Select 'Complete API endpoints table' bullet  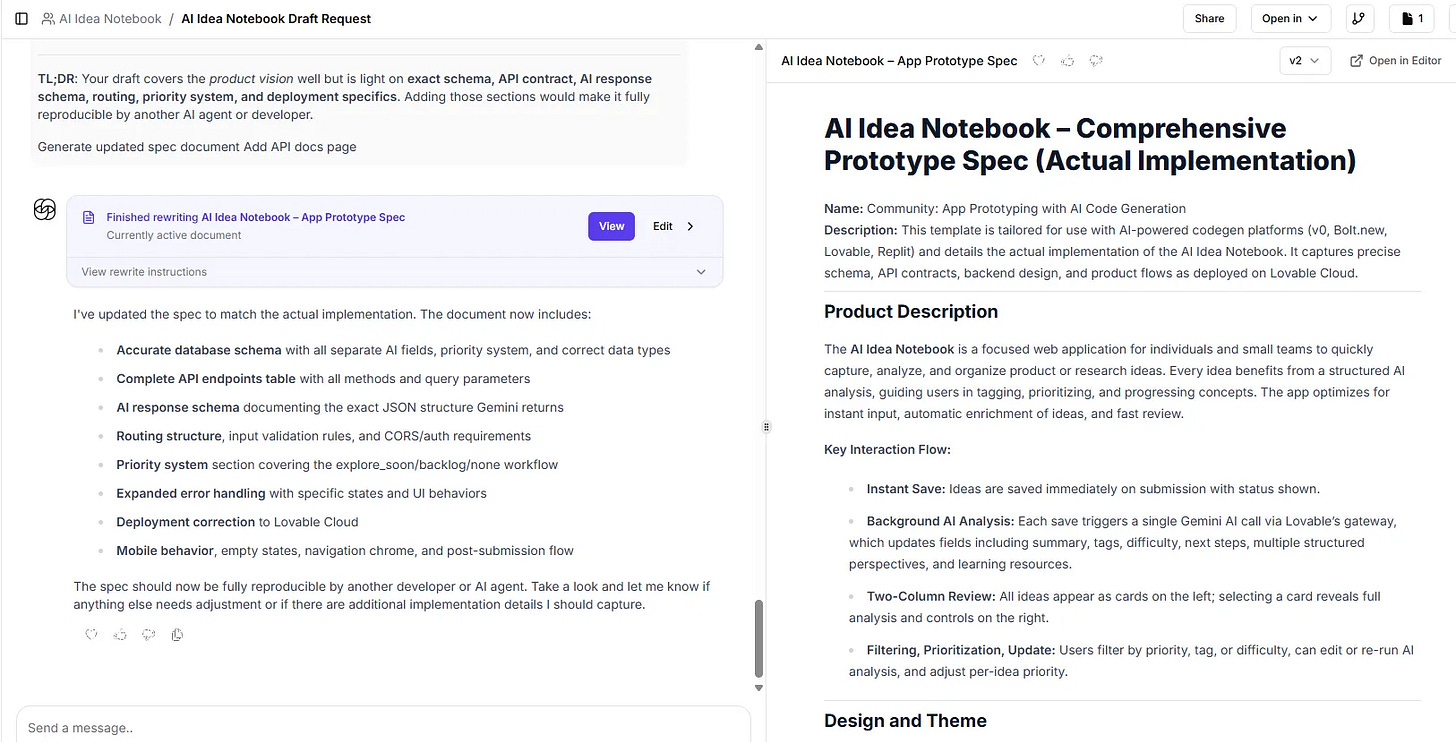pos(323,379)
